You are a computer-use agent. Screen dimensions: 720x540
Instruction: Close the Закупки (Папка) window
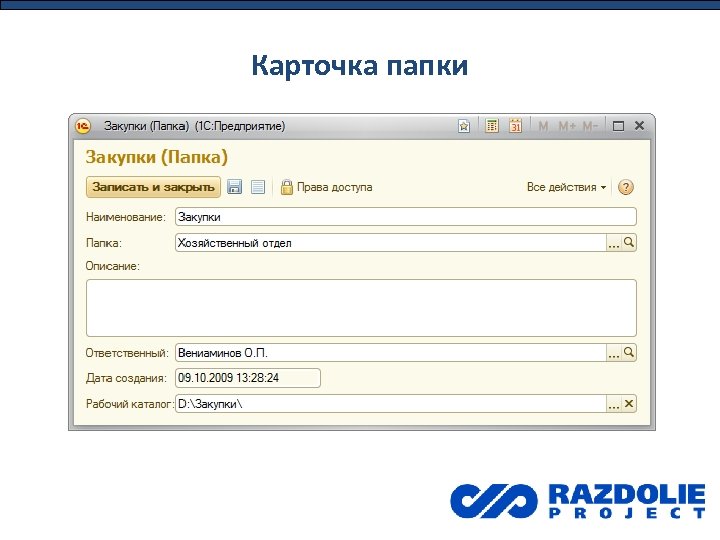(x=639, y=125)
